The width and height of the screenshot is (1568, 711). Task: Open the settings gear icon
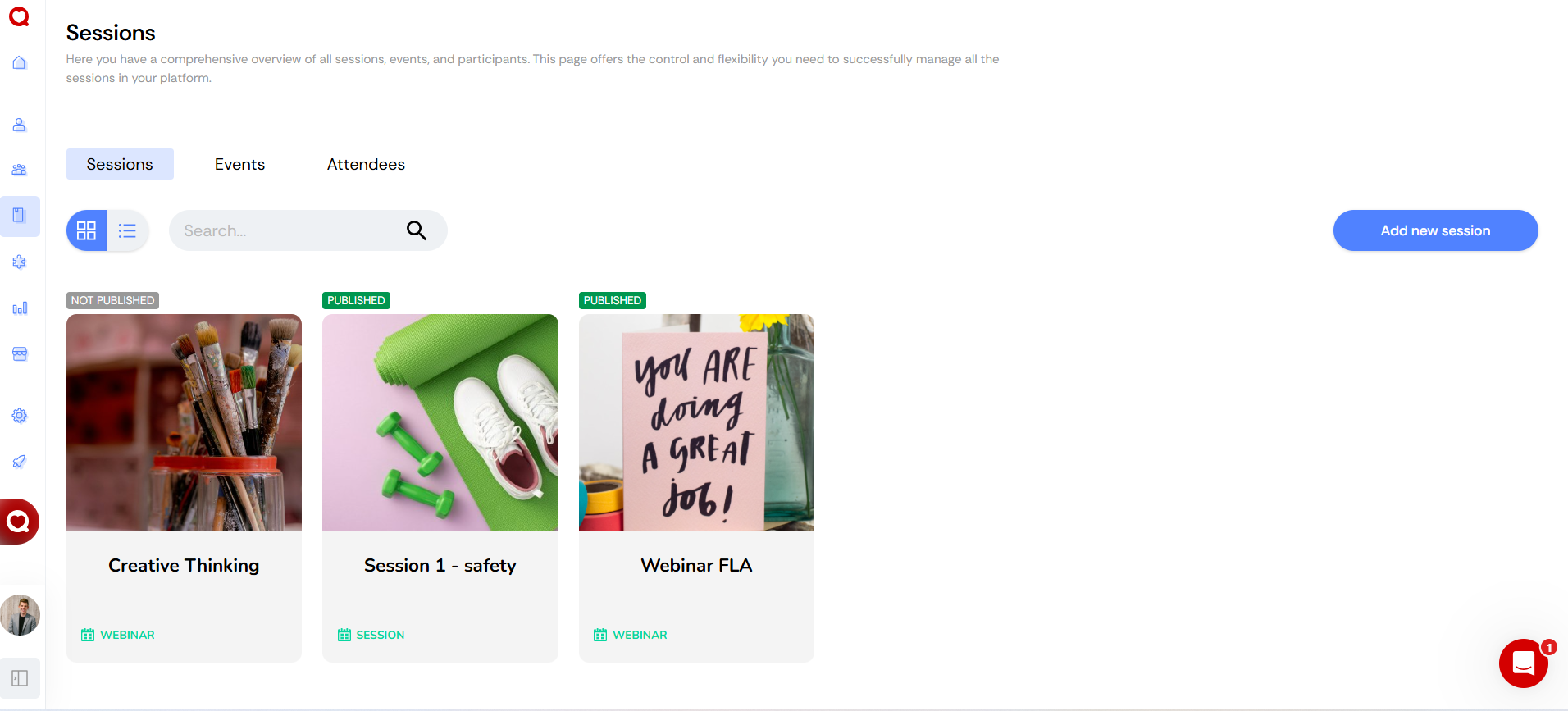(20, 416)
